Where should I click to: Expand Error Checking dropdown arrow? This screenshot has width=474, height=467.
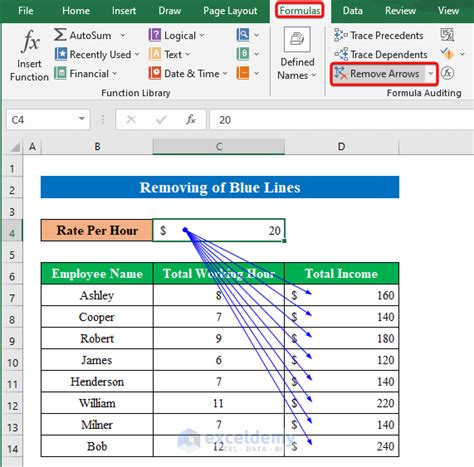[x=462, y=54]
